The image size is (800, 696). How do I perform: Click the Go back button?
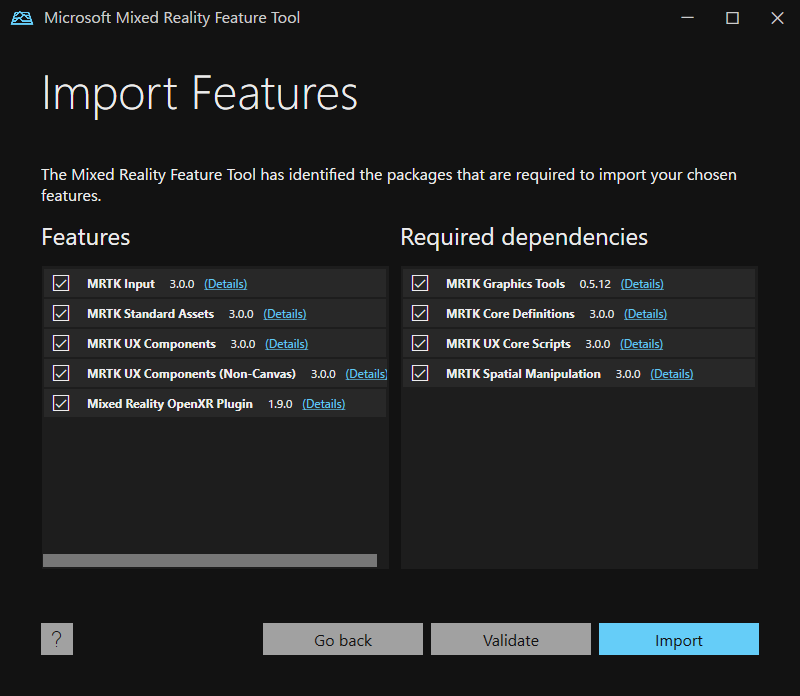click(x=343, y=639)
